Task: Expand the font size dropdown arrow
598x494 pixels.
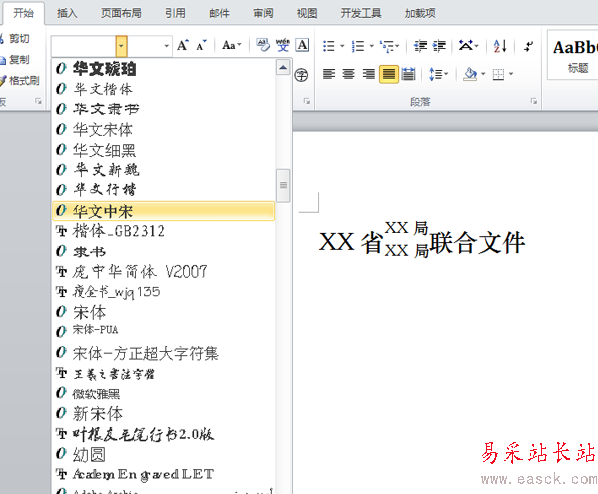Action: click(x=166, y=46)
